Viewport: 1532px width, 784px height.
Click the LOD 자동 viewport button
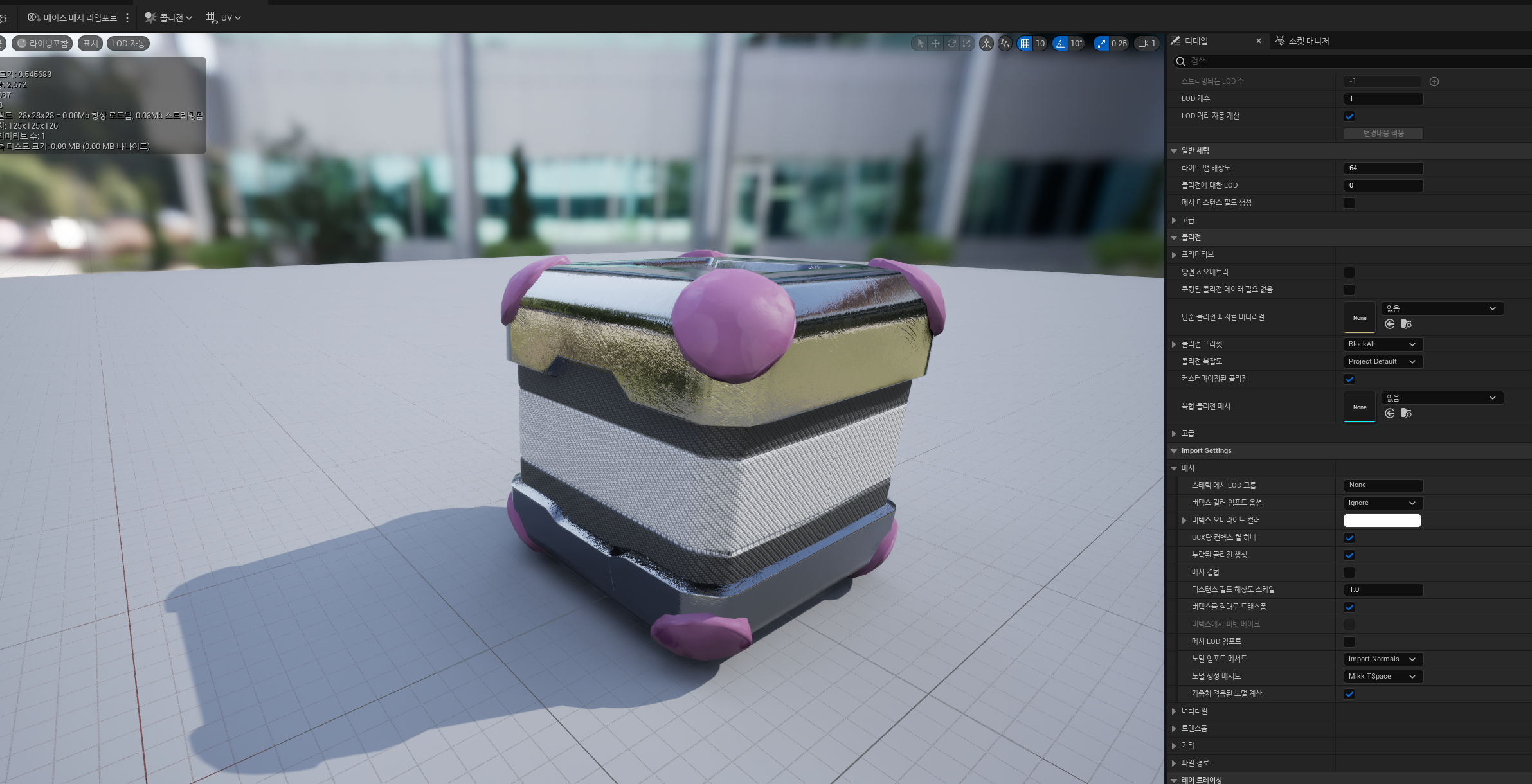click(128, 44)
